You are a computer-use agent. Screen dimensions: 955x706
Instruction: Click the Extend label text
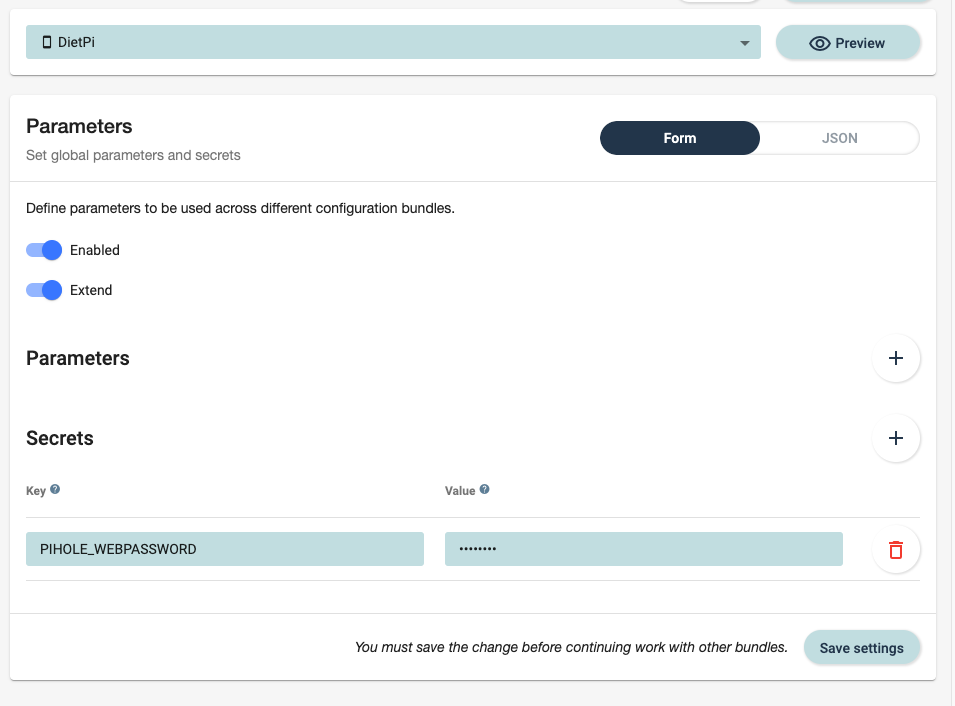91,290
